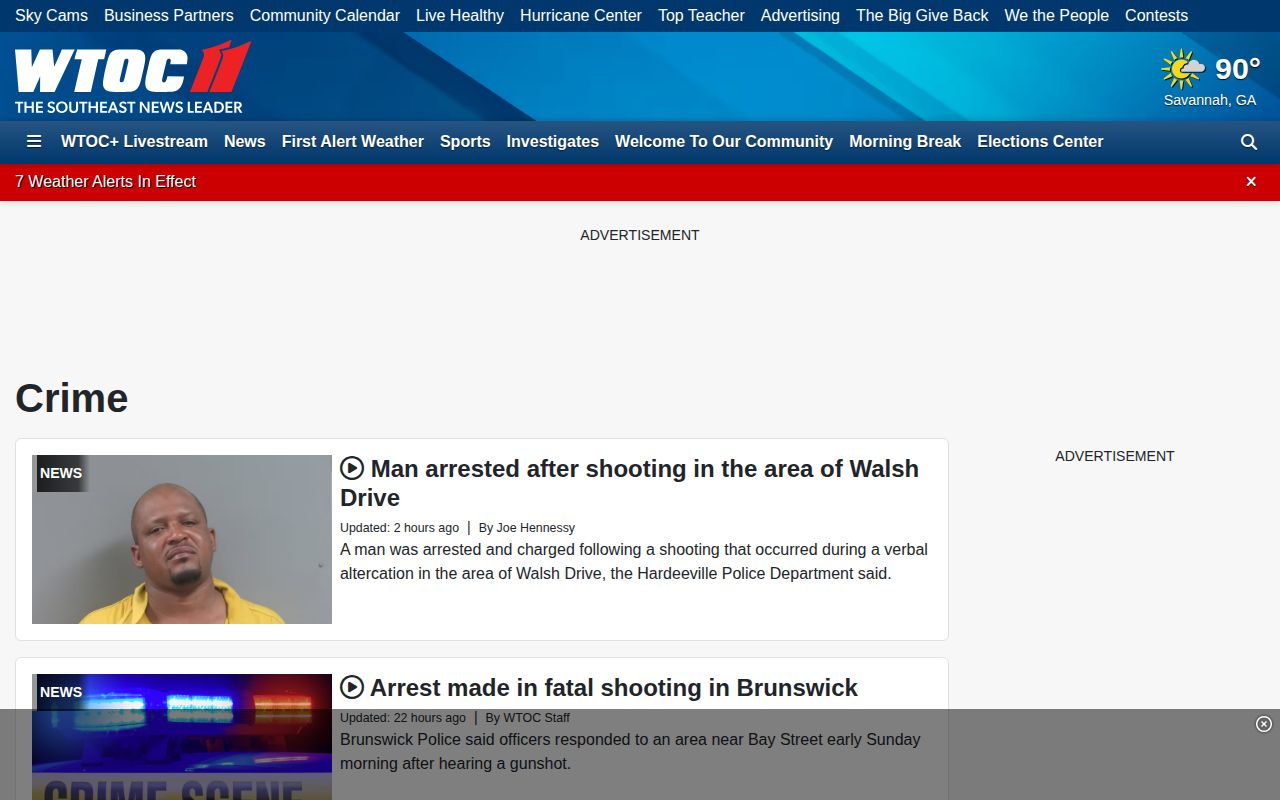Open Community Calendar link
This screenshot has width=1280, height=800.
point(325,15)
